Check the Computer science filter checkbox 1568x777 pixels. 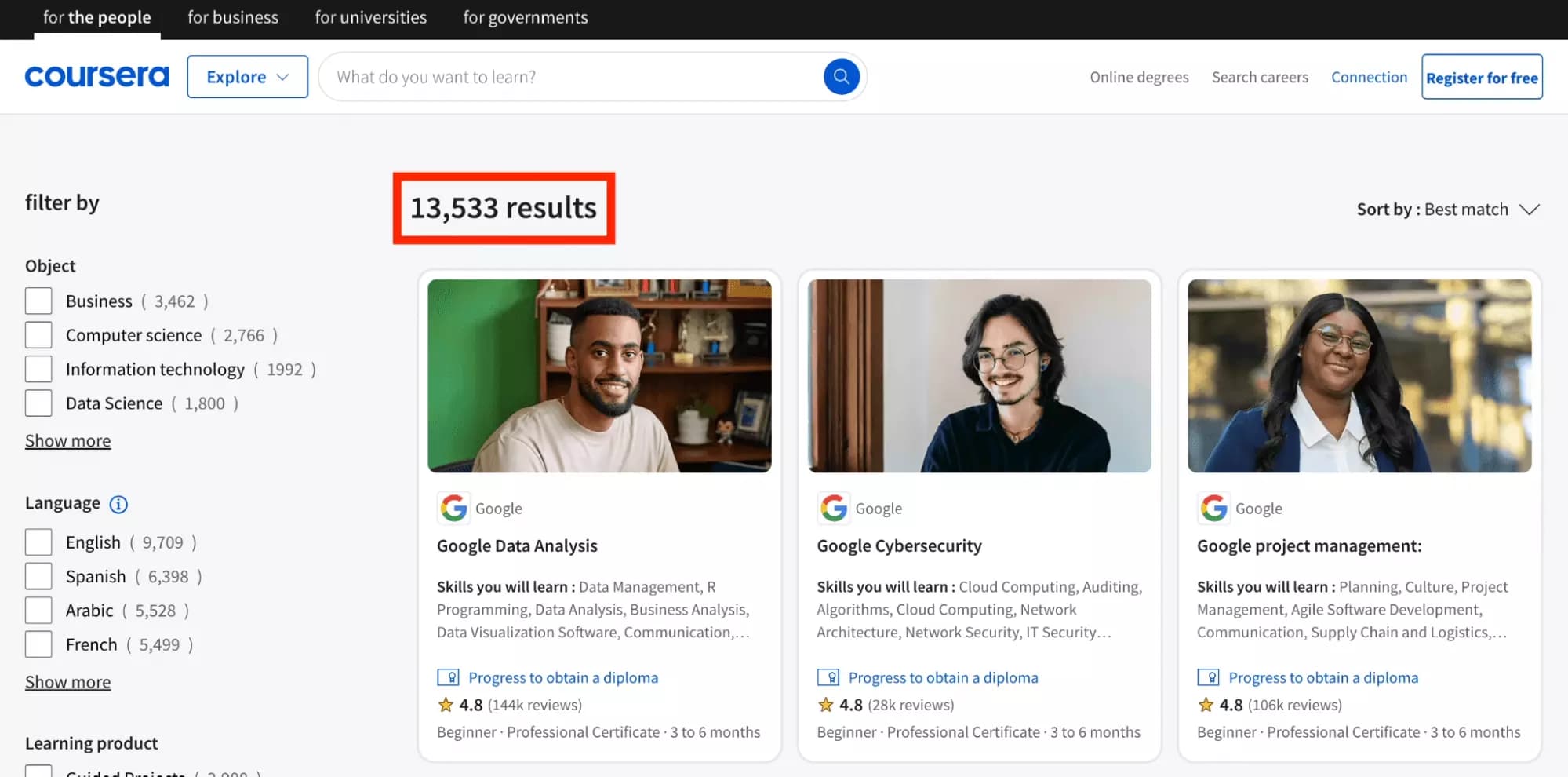click(38, 335)
